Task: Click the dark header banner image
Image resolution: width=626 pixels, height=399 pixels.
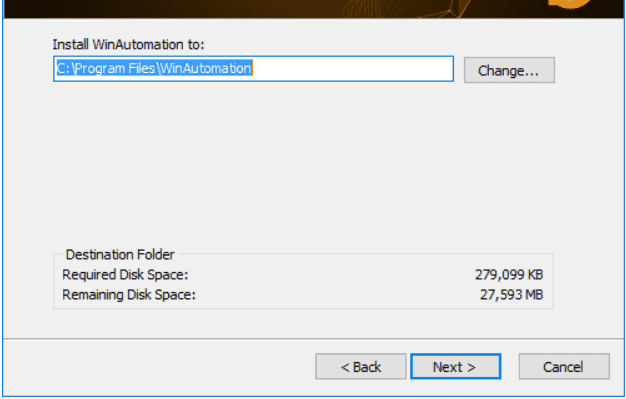Action: (x=314, y=9)
